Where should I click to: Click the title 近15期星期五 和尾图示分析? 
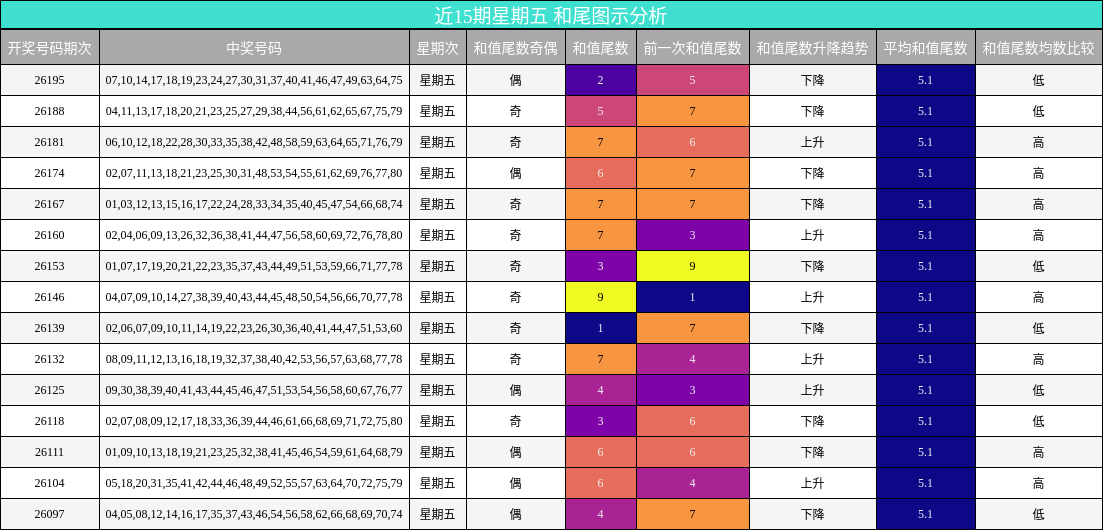click(551, 15)
